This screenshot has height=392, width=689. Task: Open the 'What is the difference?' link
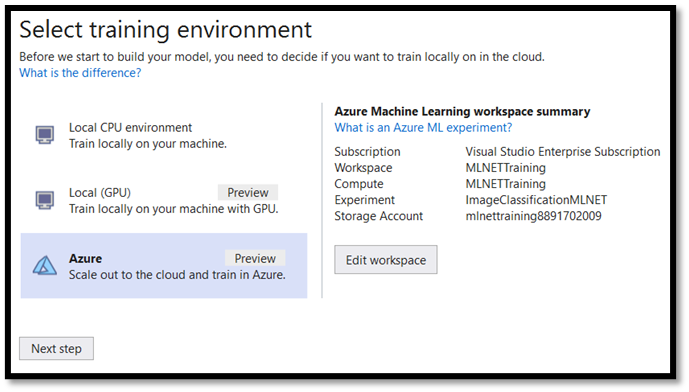pos(80,73)
